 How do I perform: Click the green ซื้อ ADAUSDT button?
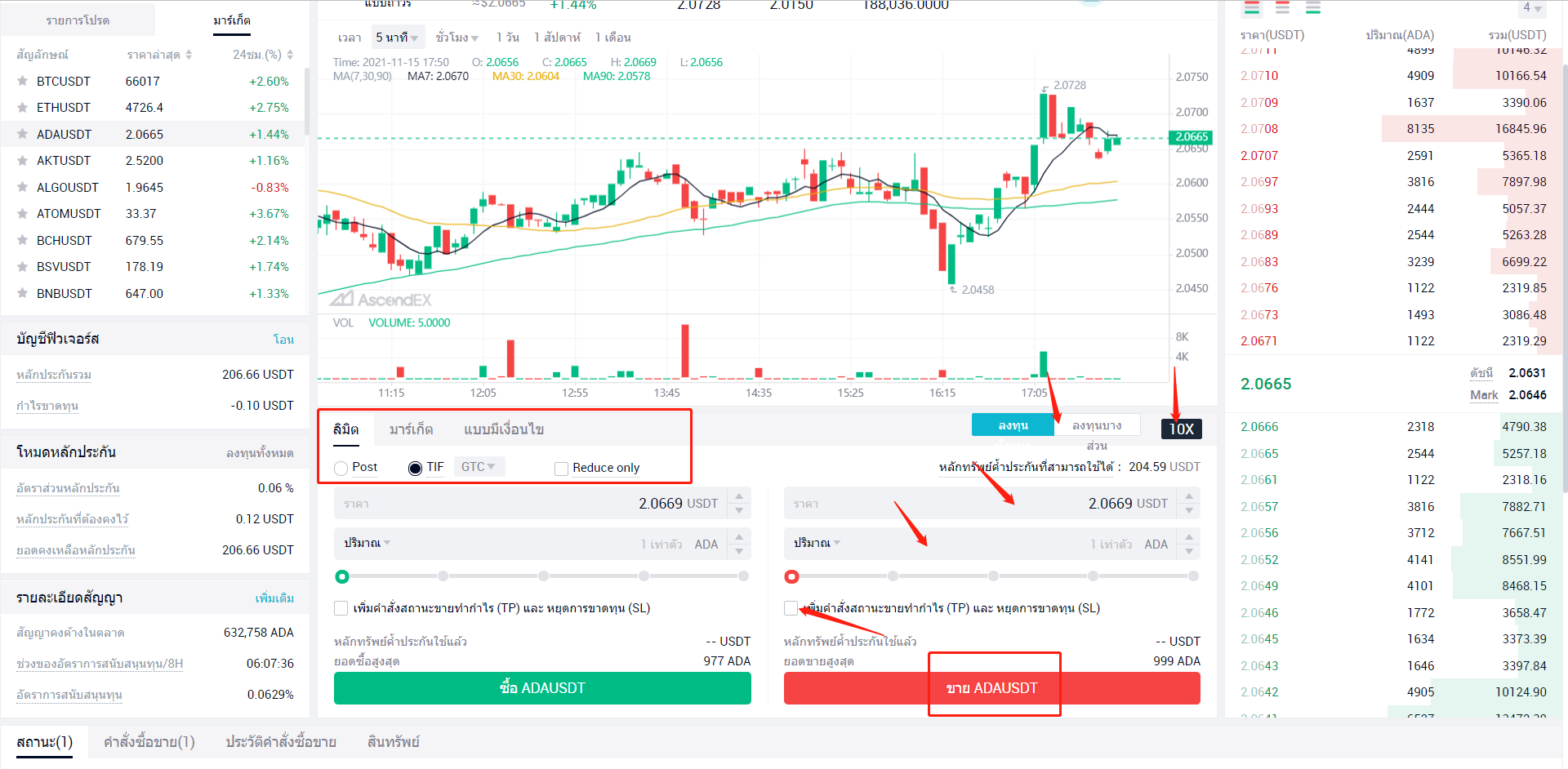click(542, 688)
